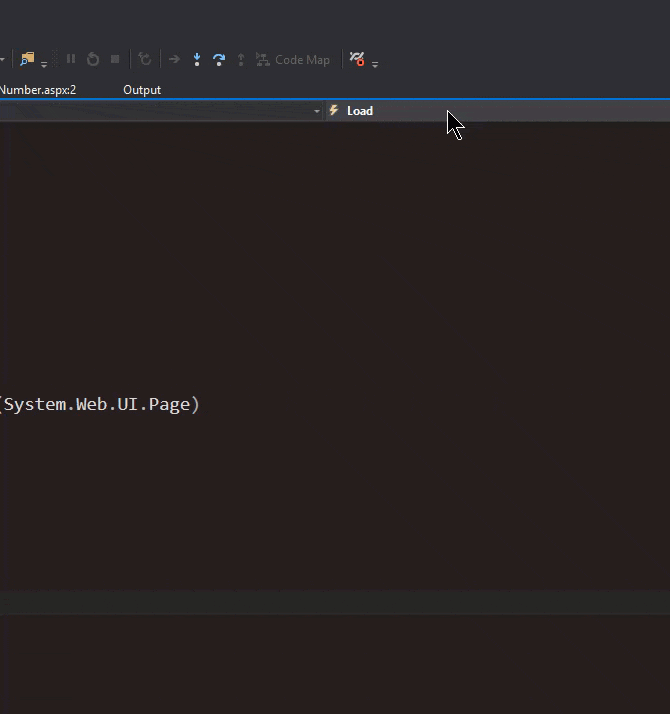The height and width of the screenshot is (714, 670).
Task: Switch to the Output tab
Action: [142, 90]
